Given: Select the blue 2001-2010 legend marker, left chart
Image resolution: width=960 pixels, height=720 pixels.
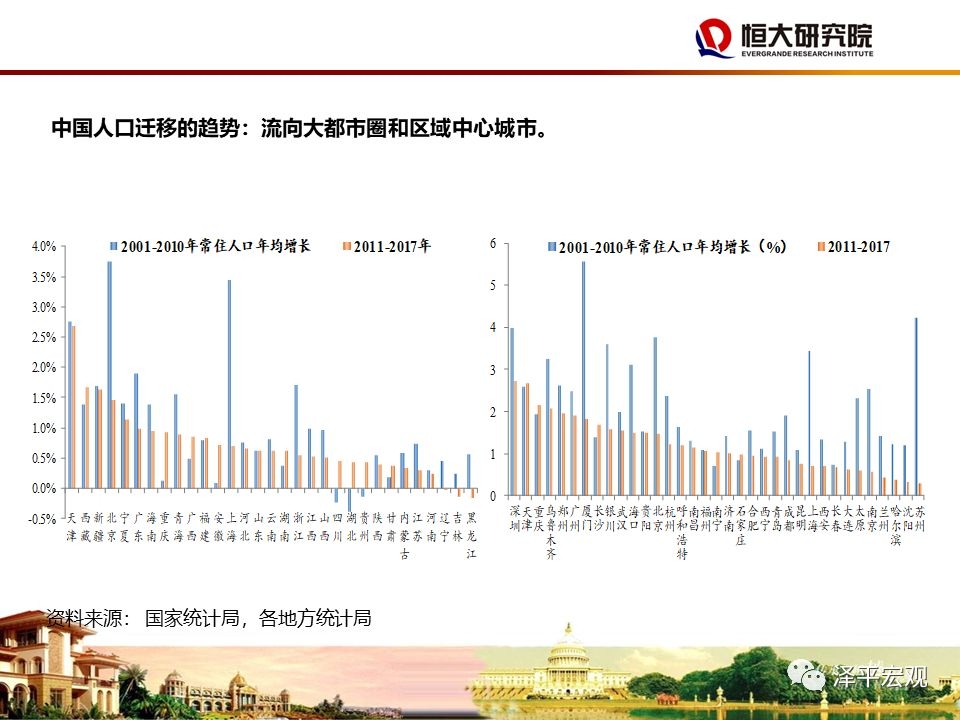Looking at the screenshot, I should click(113, 246).
